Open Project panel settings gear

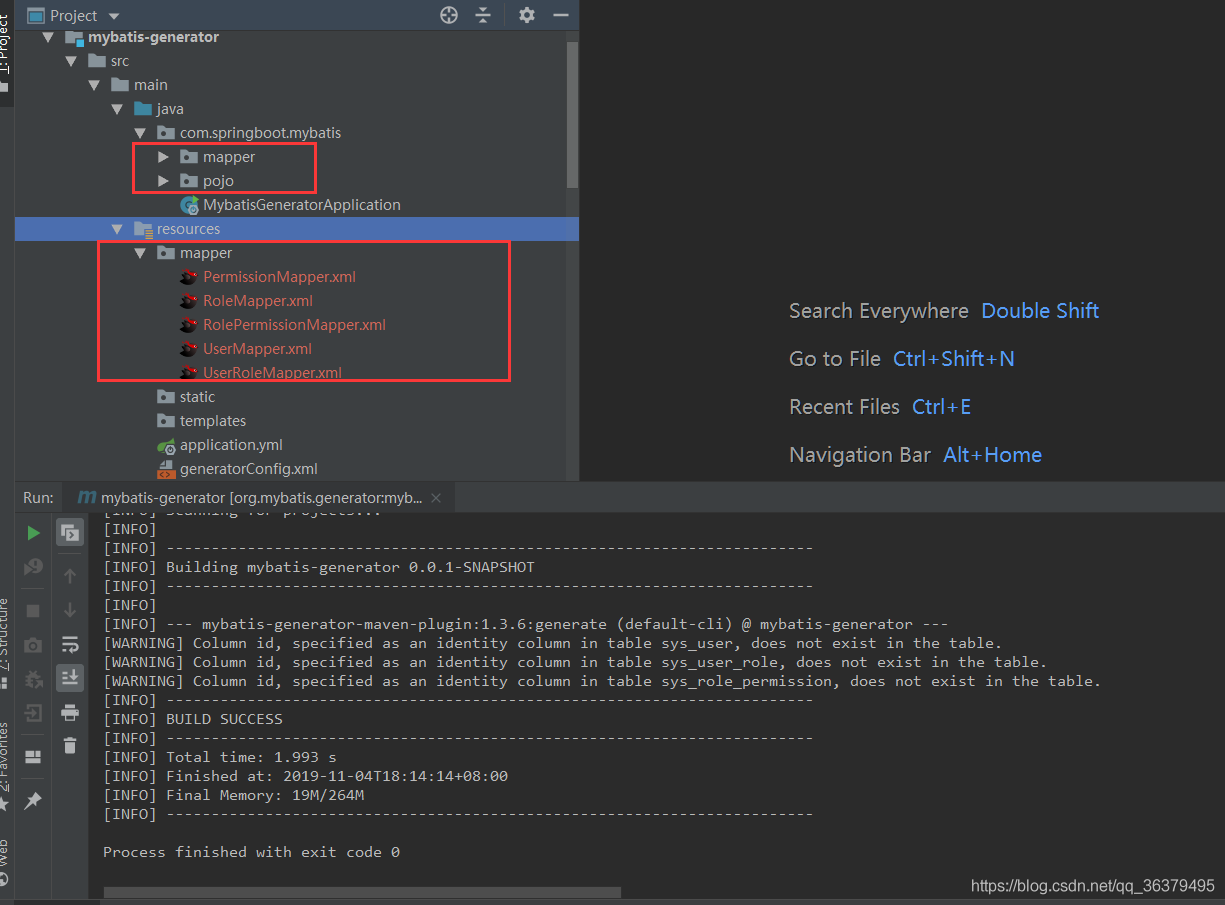[527, 15]
